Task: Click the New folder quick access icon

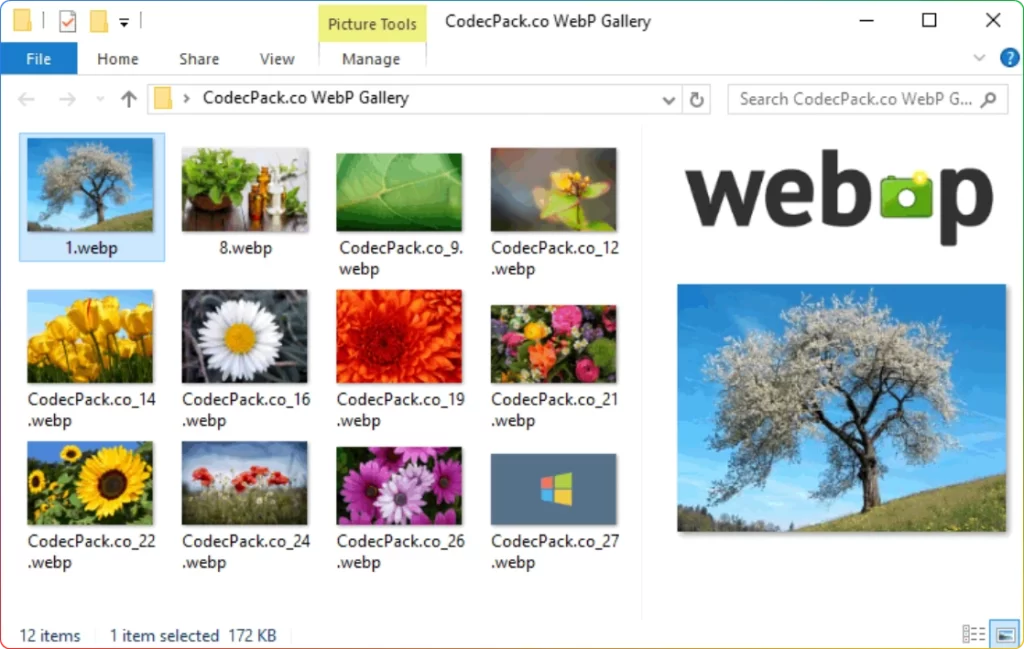Action: [99, 21]
